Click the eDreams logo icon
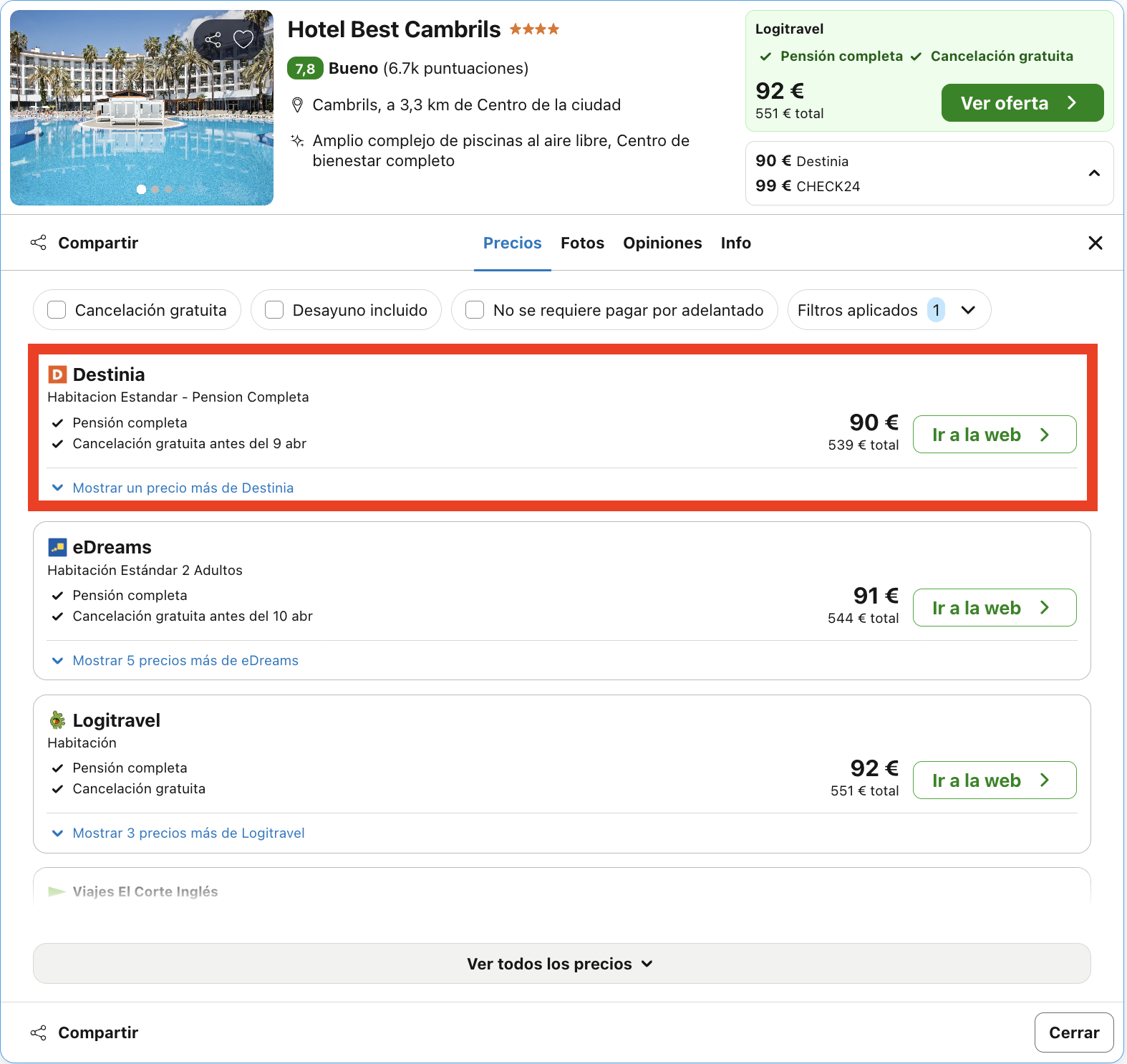This screenshot has width=1127, height=1064. (57, 548)
